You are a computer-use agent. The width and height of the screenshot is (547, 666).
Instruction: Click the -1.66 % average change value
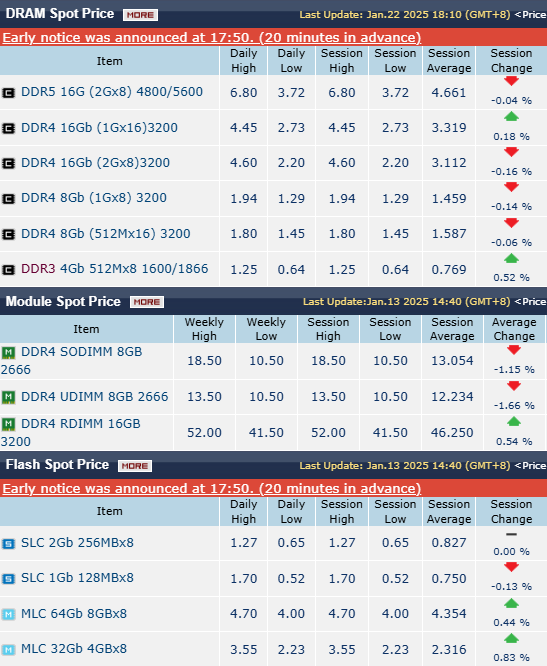tap(514, 406)
